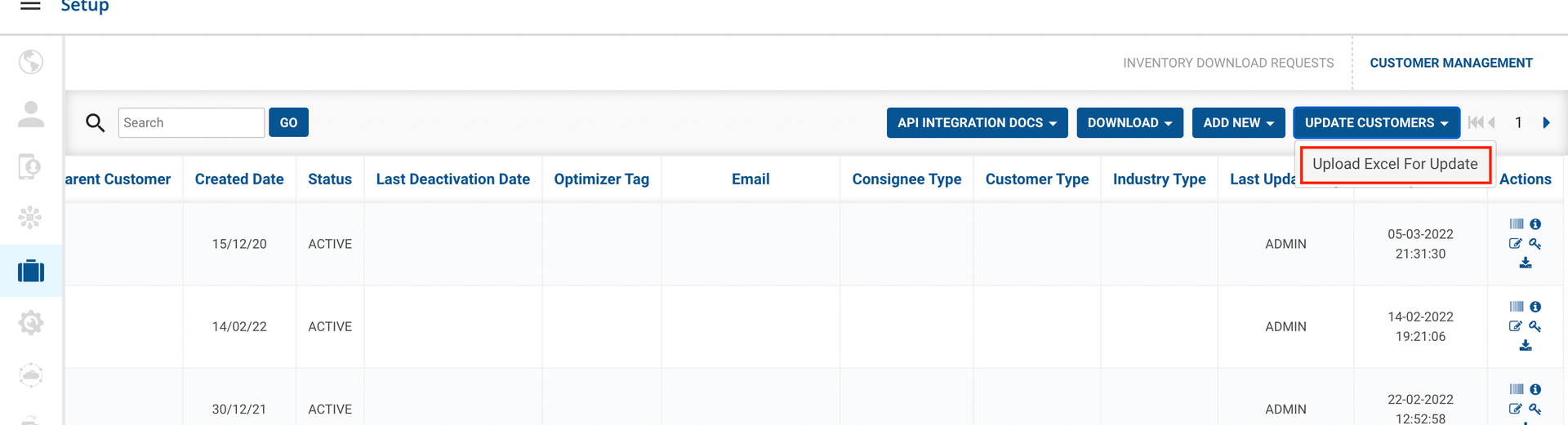
Task: Expand the Add New dropdown
Action: 1238,123
